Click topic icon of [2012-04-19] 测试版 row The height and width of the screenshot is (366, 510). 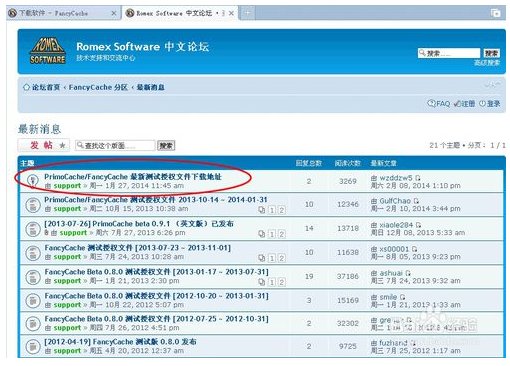point(33,346)
